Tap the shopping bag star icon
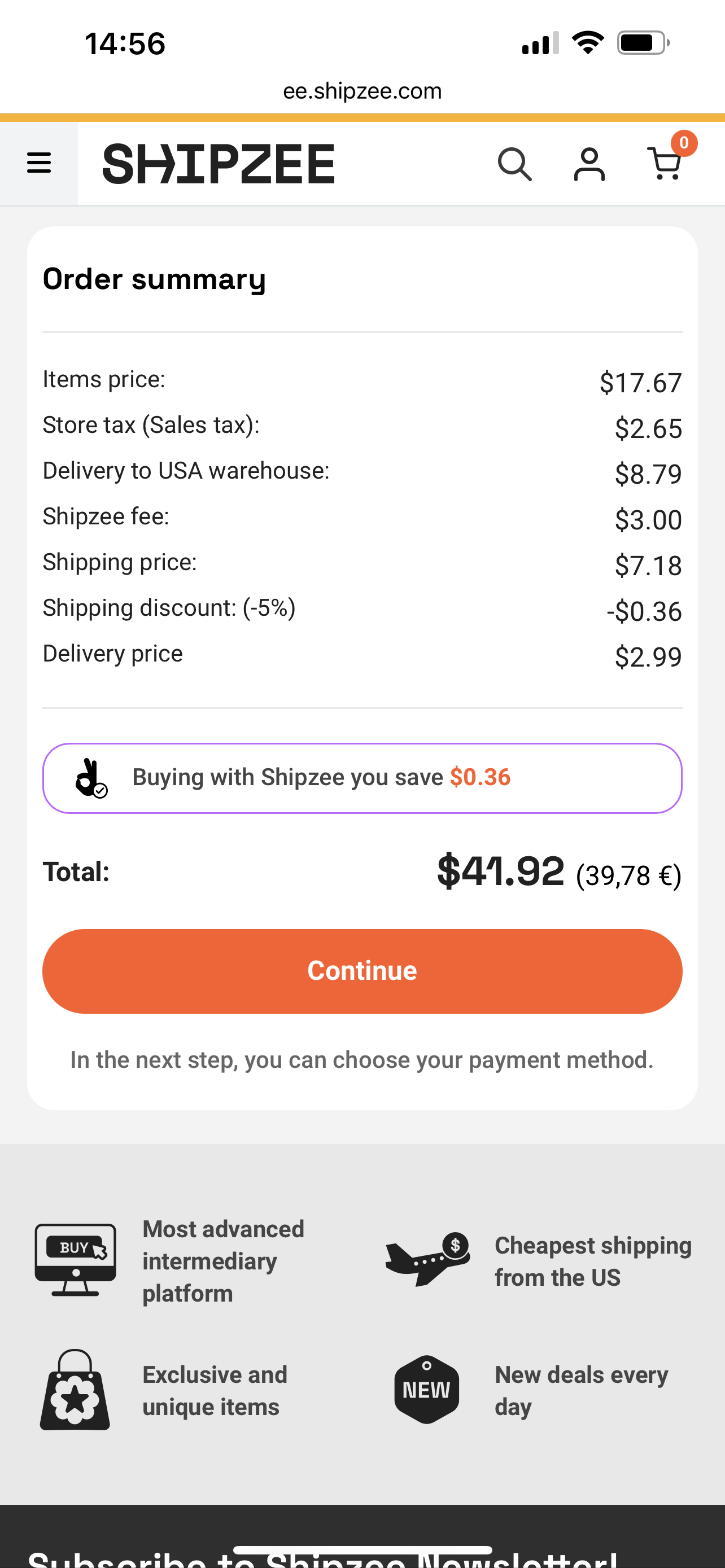 click(x=75, y=1390)
